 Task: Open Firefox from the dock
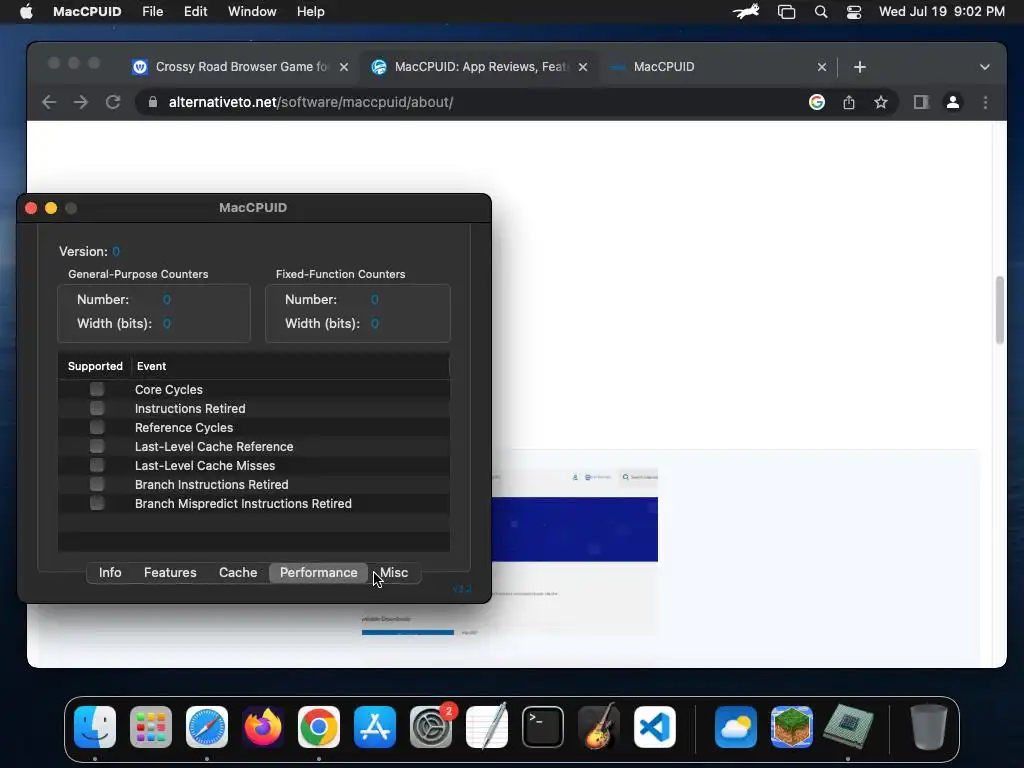pyautogui.click(x=263, y=727)
